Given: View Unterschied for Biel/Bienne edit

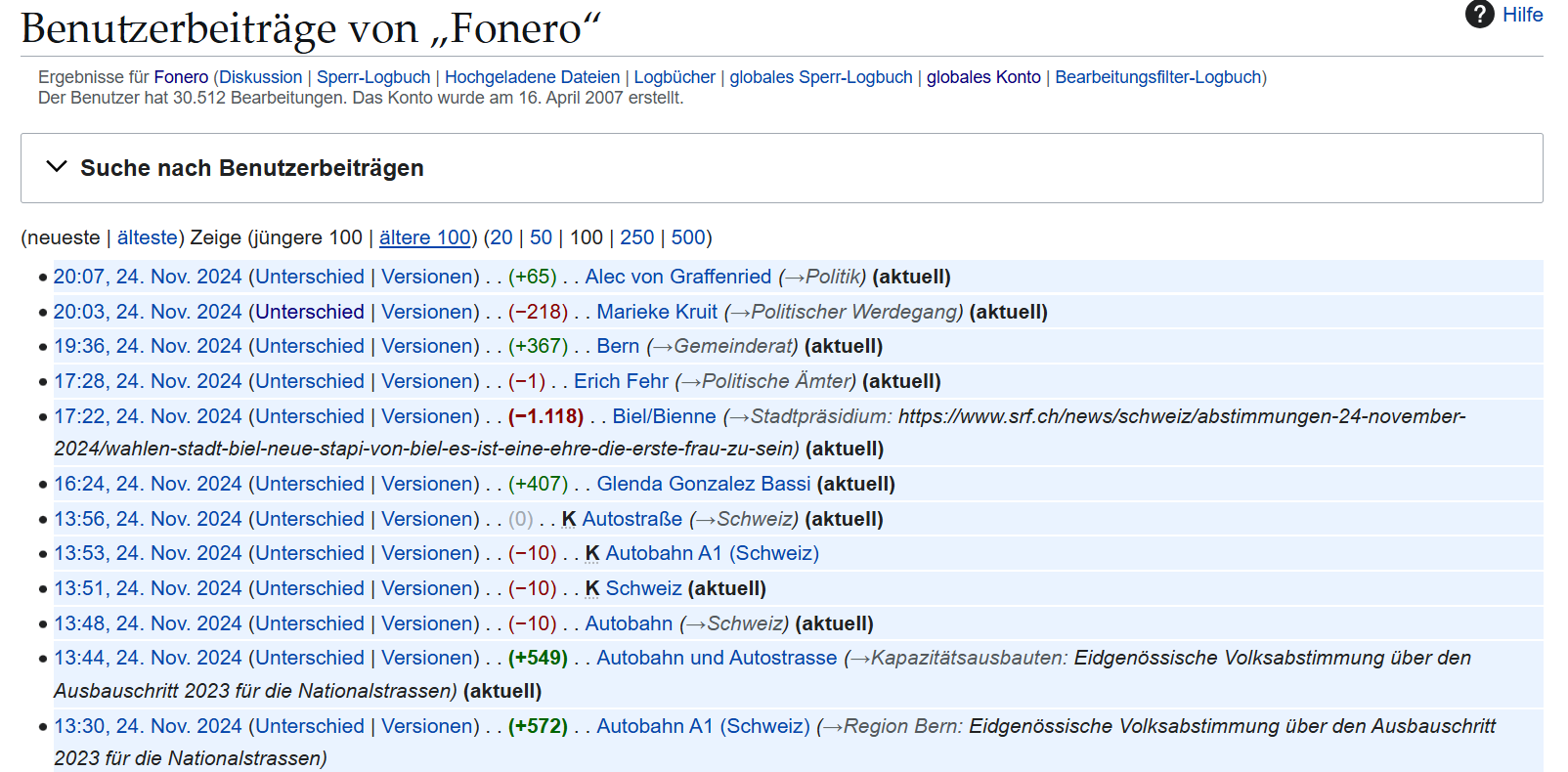Looking at the screenshot, I should [x=310, y=416].
